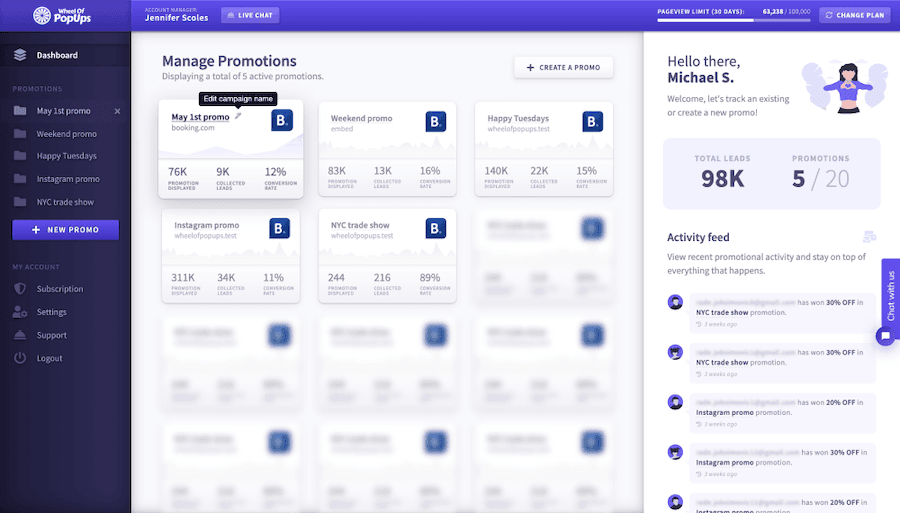Click the Logout power icon
Screen dimensions: 900x513
[x=20, y=358]
